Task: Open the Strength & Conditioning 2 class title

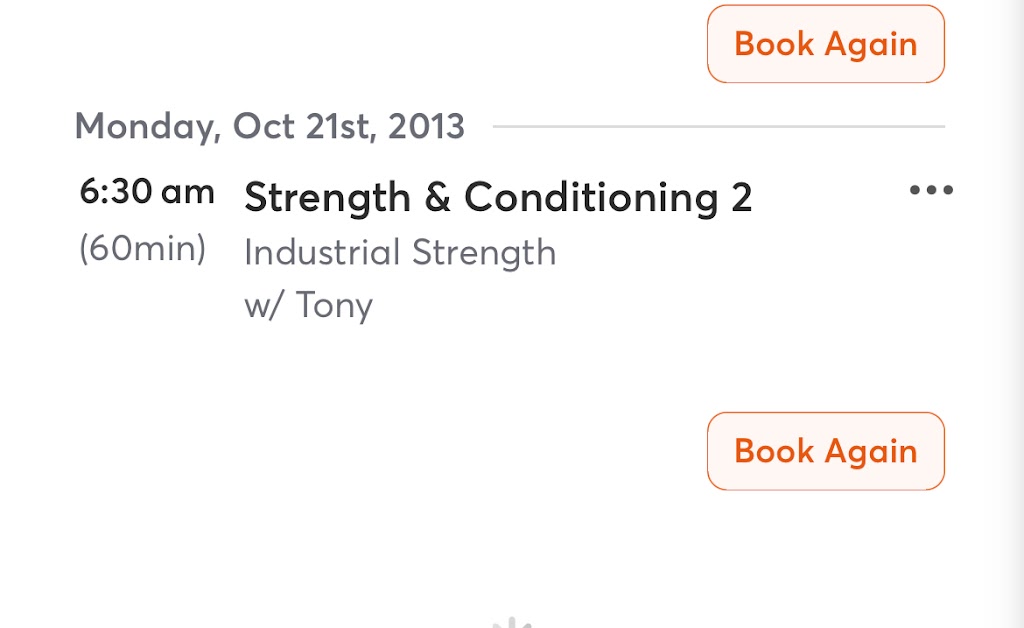Action: pyautogui.click(x=497, y=198)
